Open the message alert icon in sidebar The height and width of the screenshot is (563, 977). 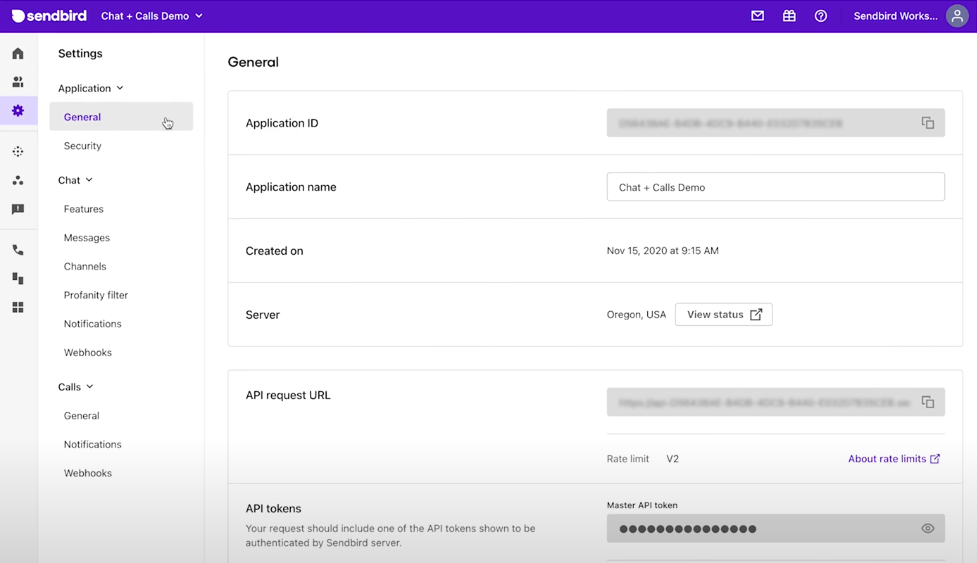(18, 209)
